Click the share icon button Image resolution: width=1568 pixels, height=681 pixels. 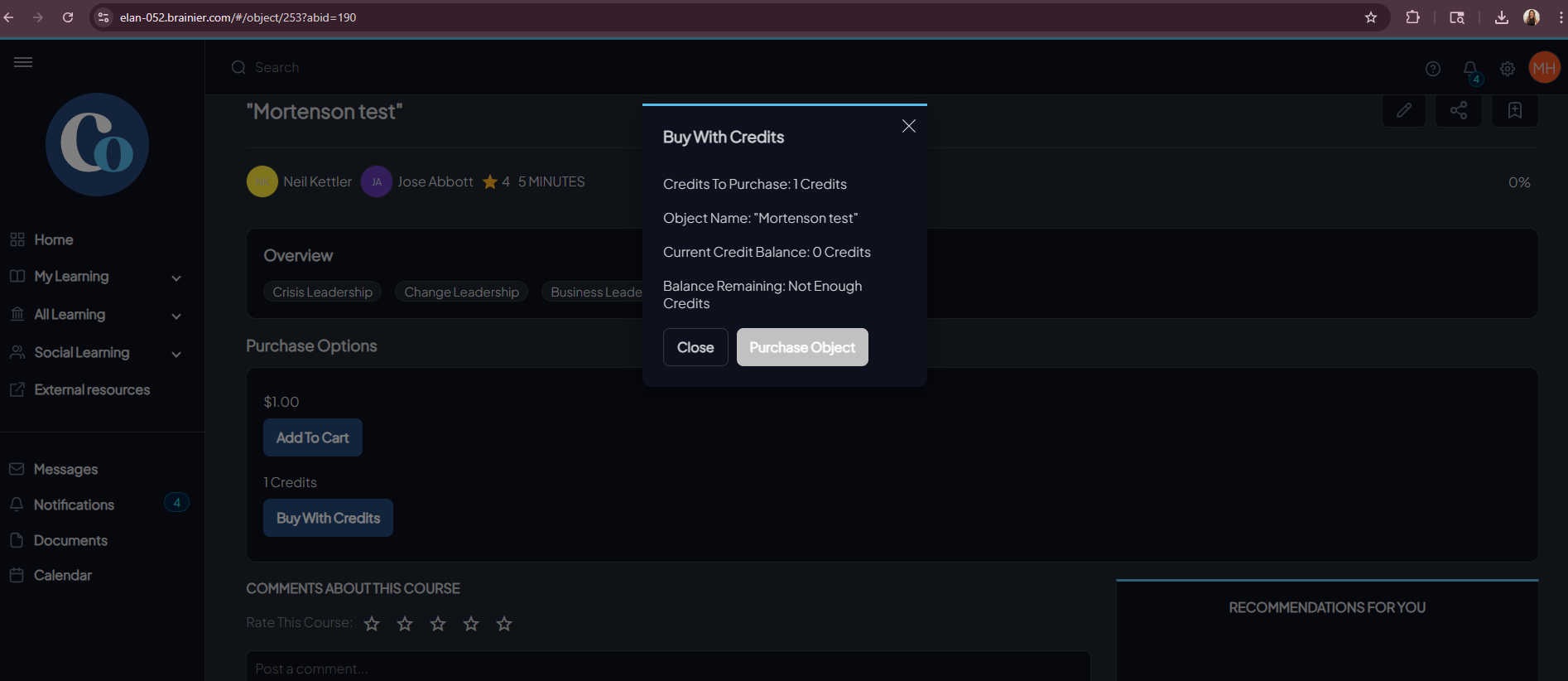[1459, 110]
